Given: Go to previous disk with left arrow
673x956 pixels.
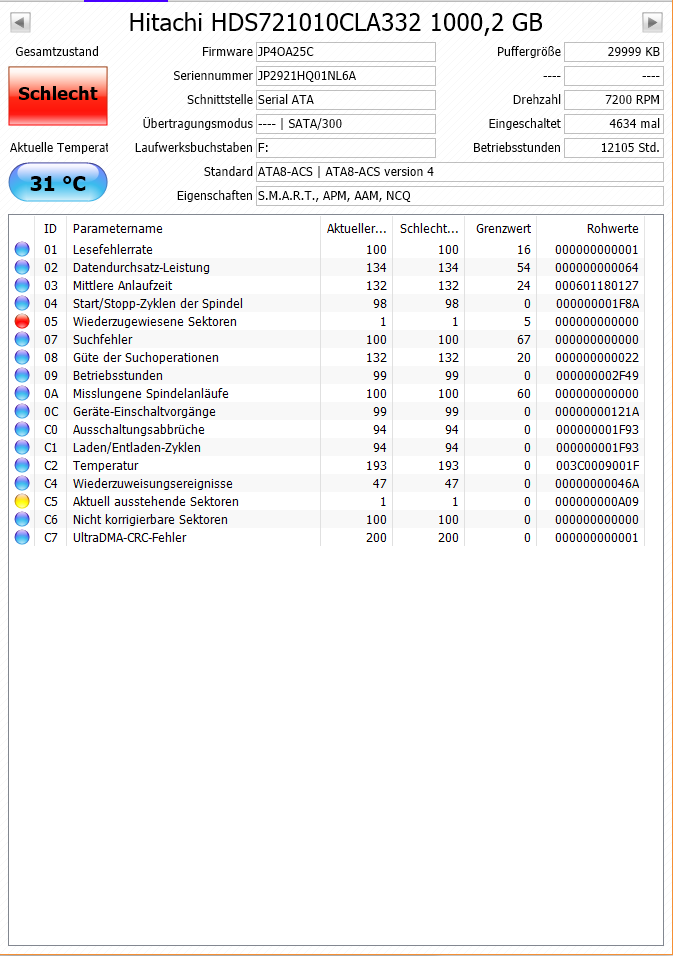Looking at the screenshot, I should 21,23.
